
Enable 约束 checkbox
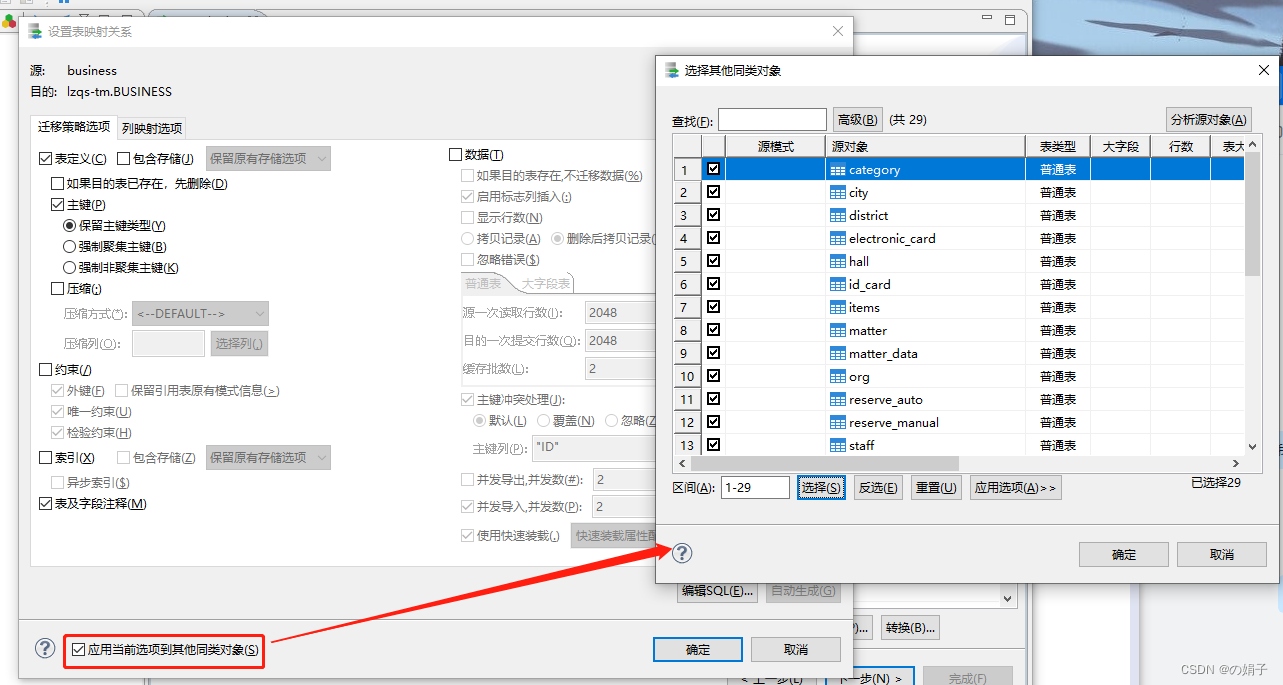(45, 370)
